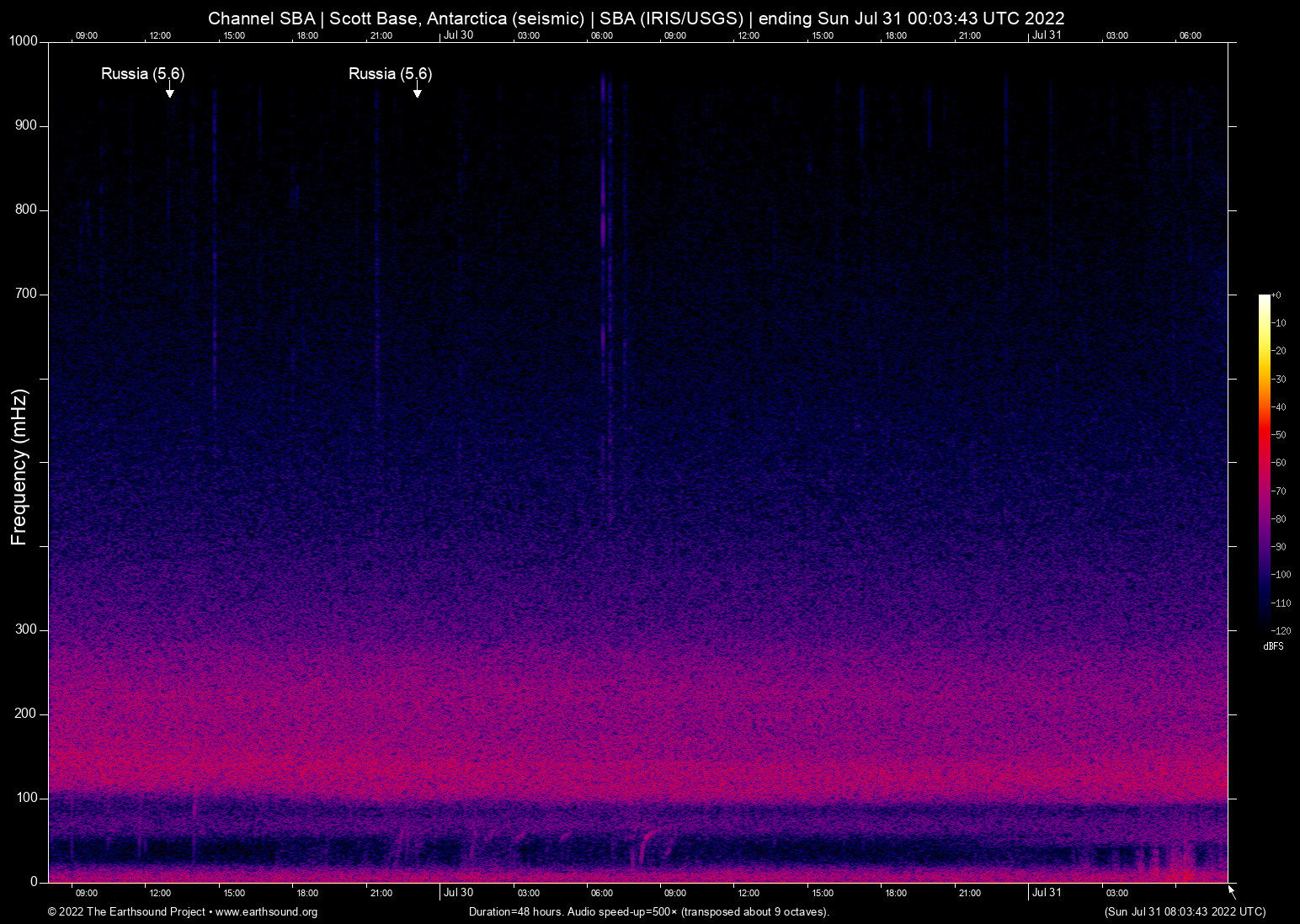Select the 06:00 tick on the top time axis

[x=602, y=35]
